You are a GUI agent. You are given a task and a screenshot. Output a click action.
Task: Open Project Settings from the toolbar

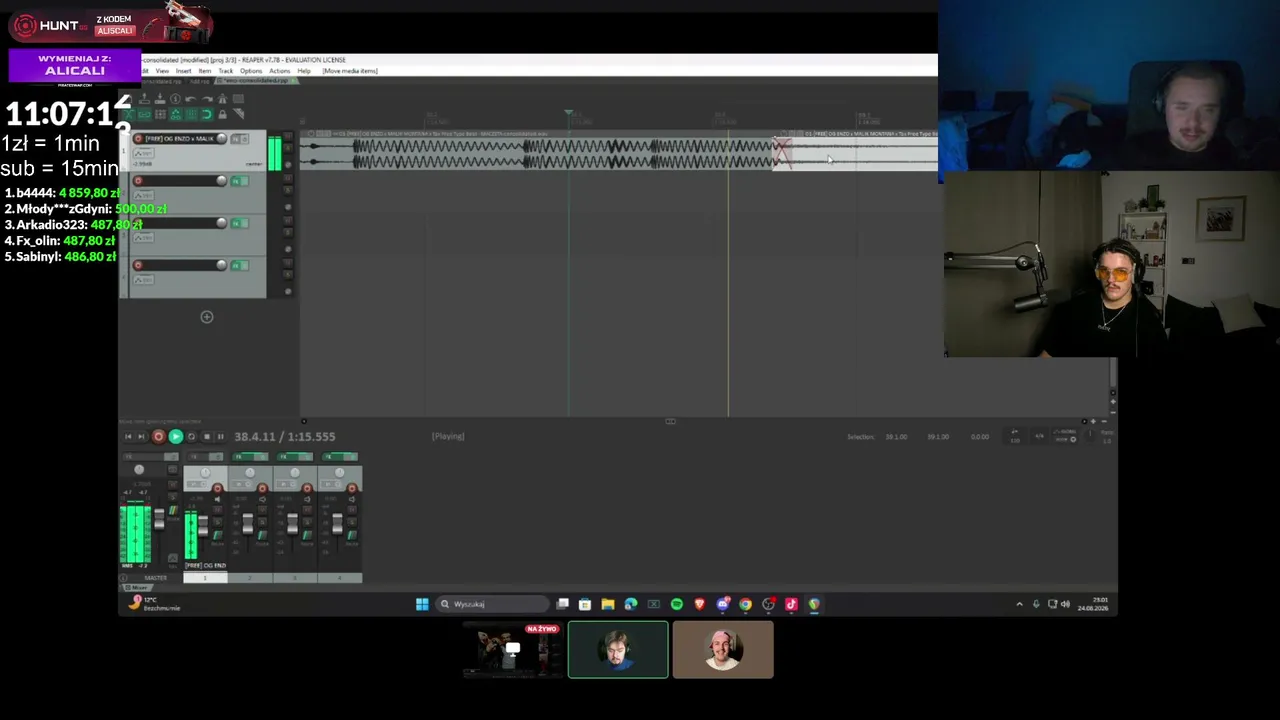coord(175,99)
